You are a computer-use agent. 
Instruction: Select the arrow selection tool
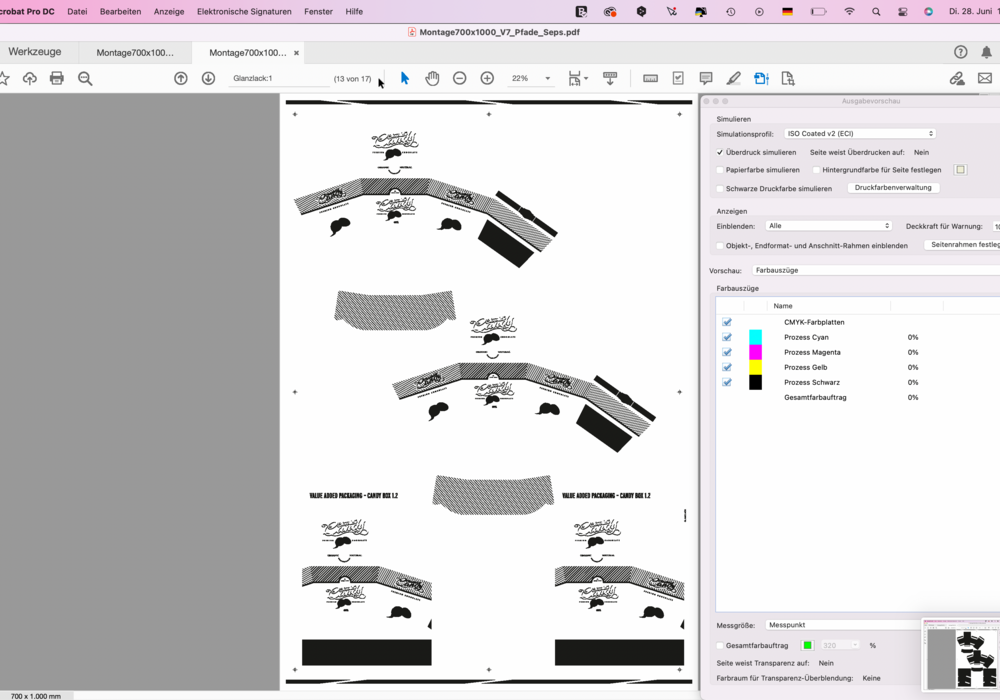point(404,78)
